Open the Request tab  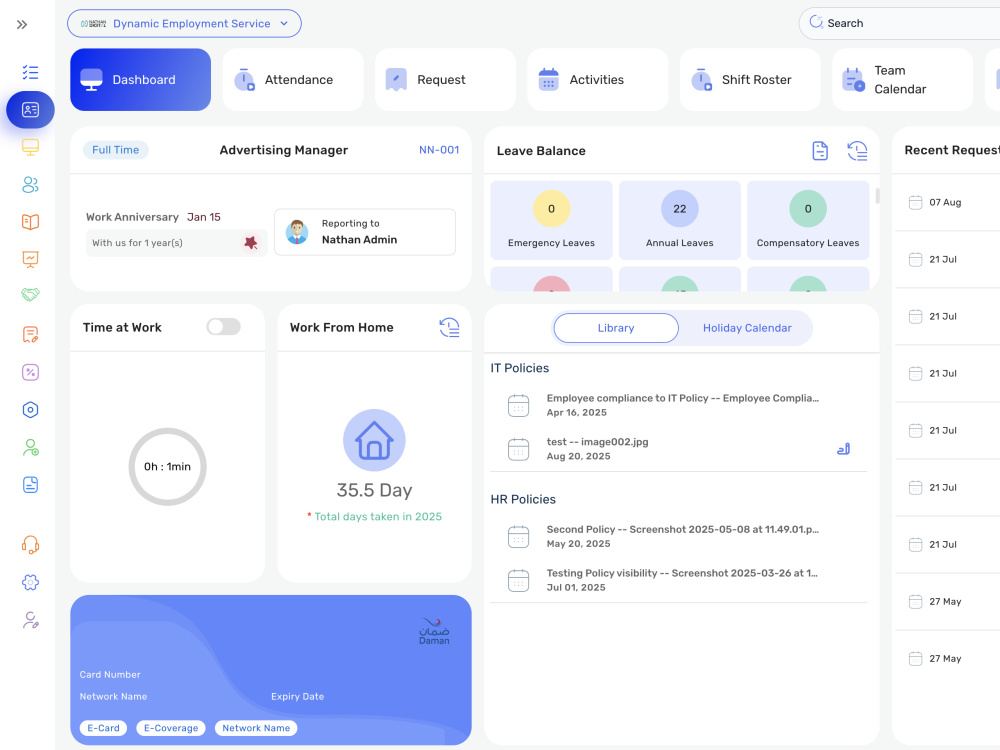pos(445,80)
